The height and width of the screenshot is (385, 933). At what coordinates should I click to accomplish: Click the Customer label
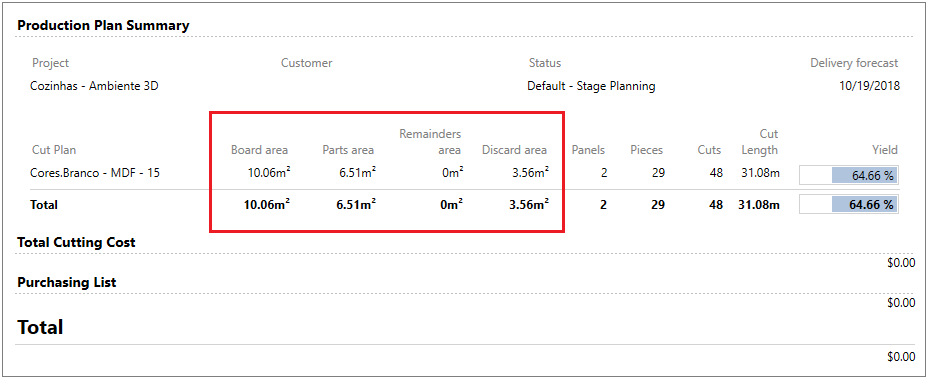coord(306,63)
